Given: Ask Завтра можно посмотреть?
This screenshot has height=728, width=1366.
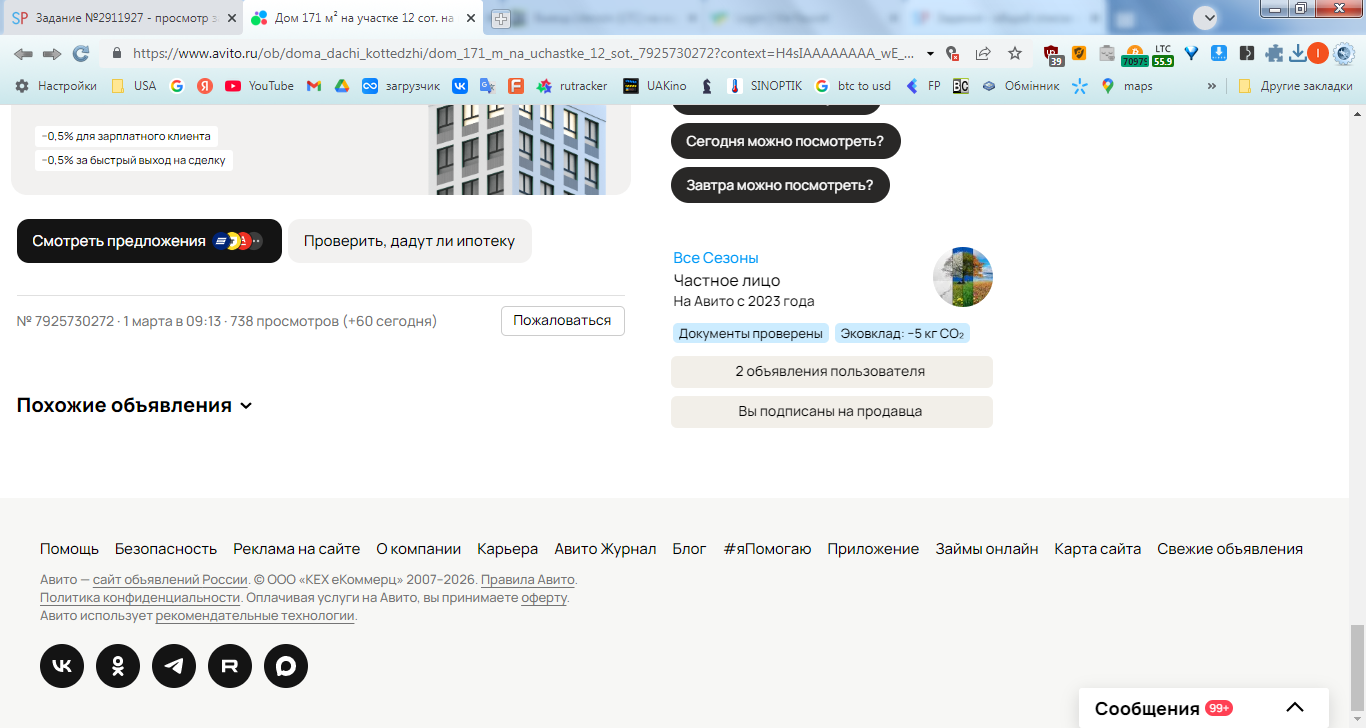Looking at the screenshot, I should coord(780,185).
